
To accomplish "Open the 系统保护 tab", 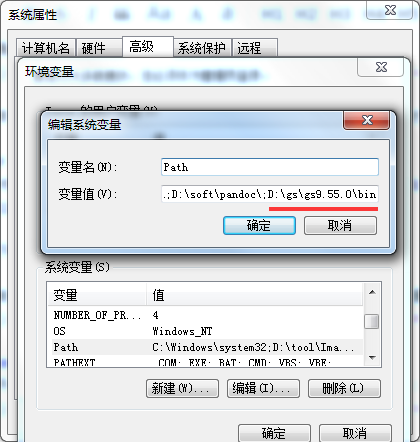I will pos(202,48).
